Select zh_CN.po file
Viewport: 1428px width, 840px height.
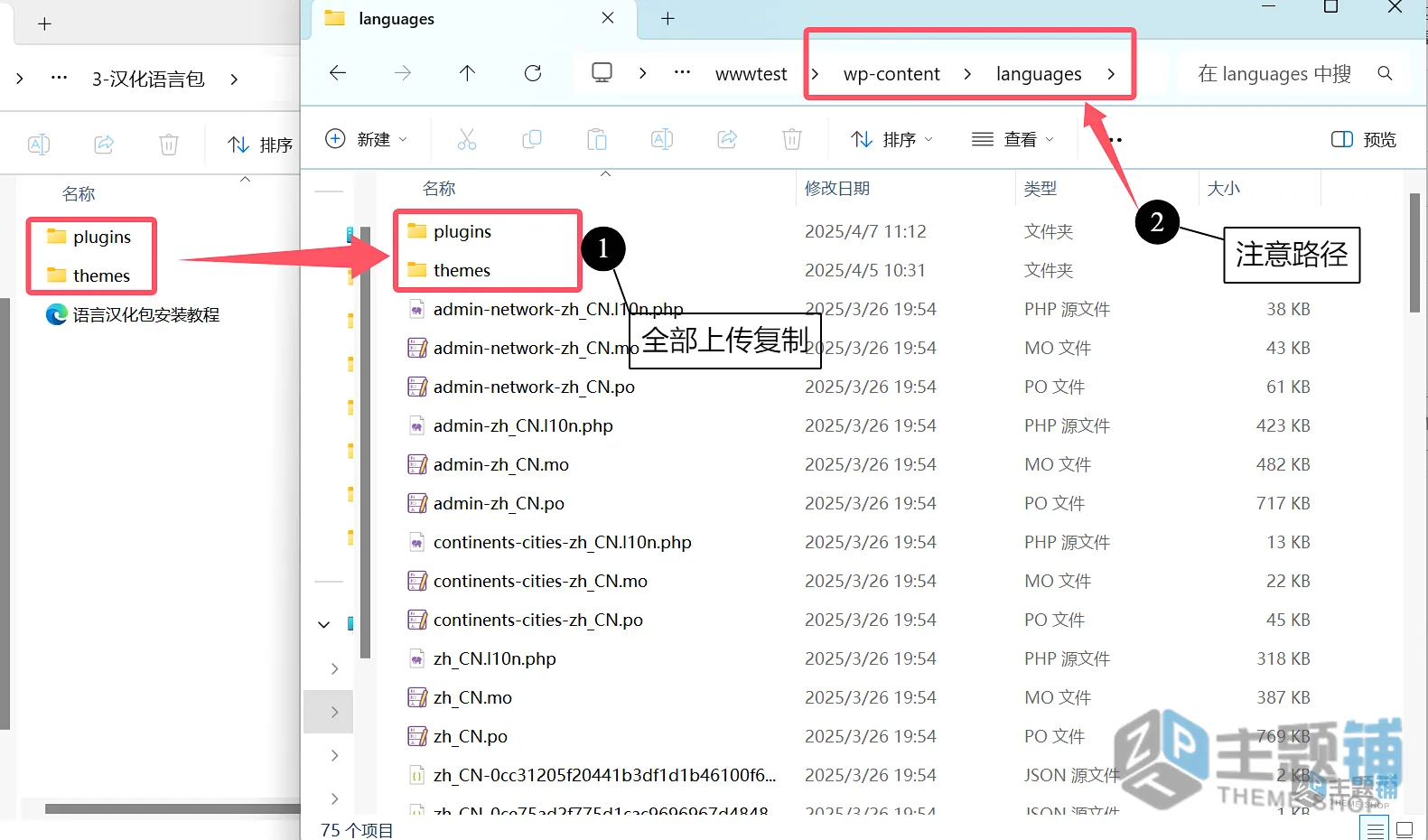pos(457,736)
